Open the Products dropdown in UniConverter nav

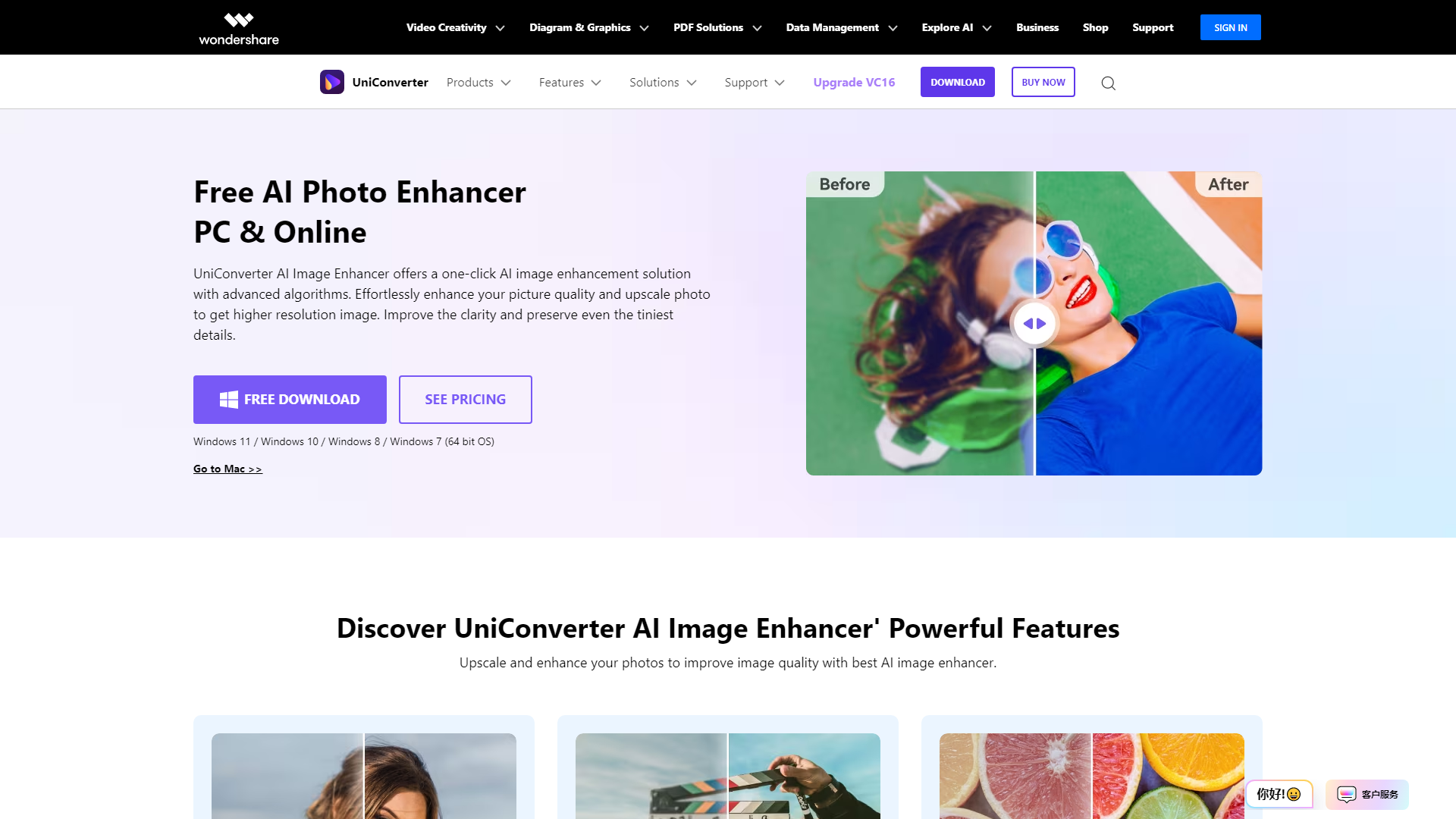point(478,82)
